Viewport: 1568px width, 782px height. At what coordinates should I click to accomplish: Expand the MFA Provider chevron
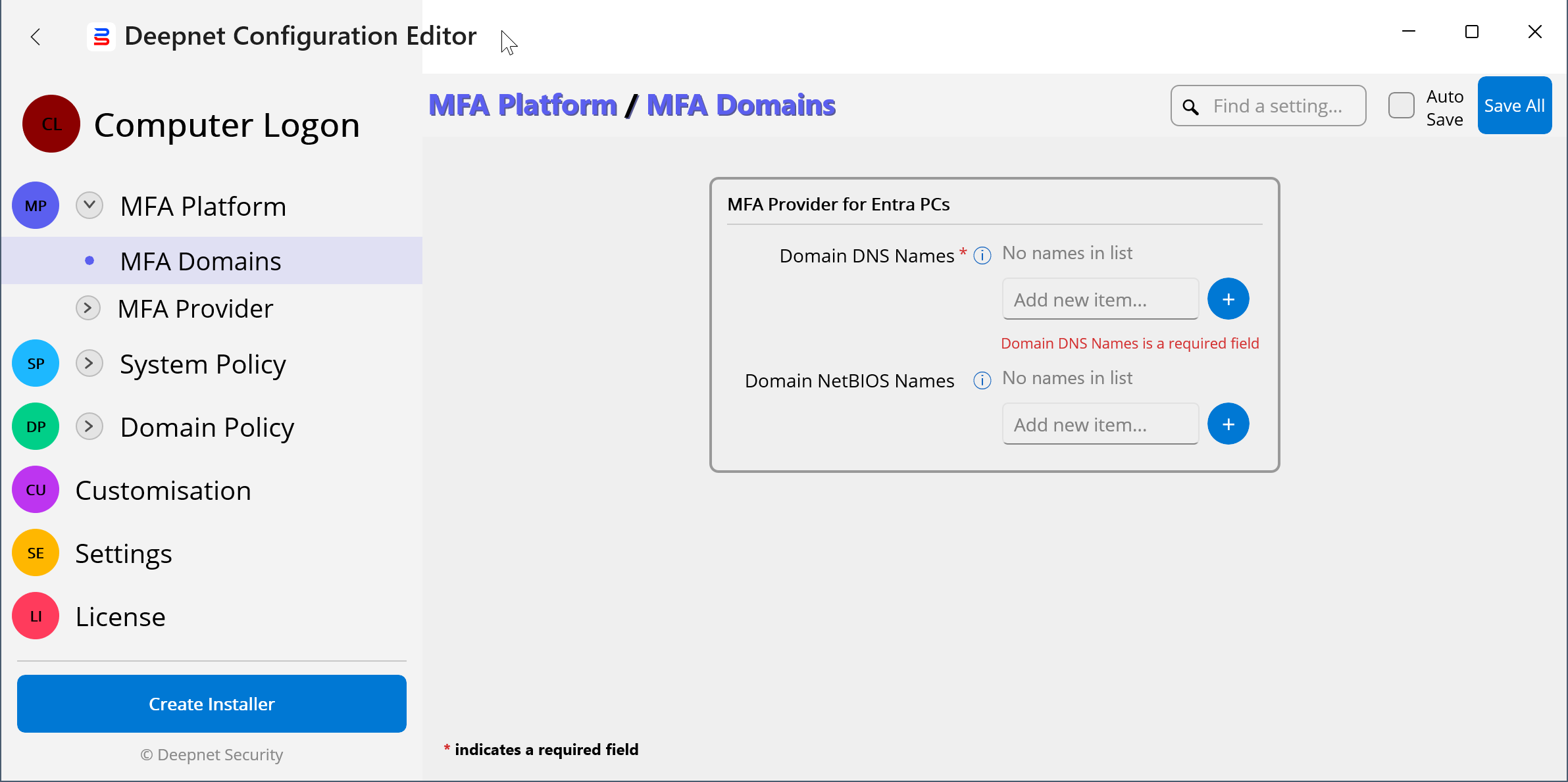[x=88, y=308]
